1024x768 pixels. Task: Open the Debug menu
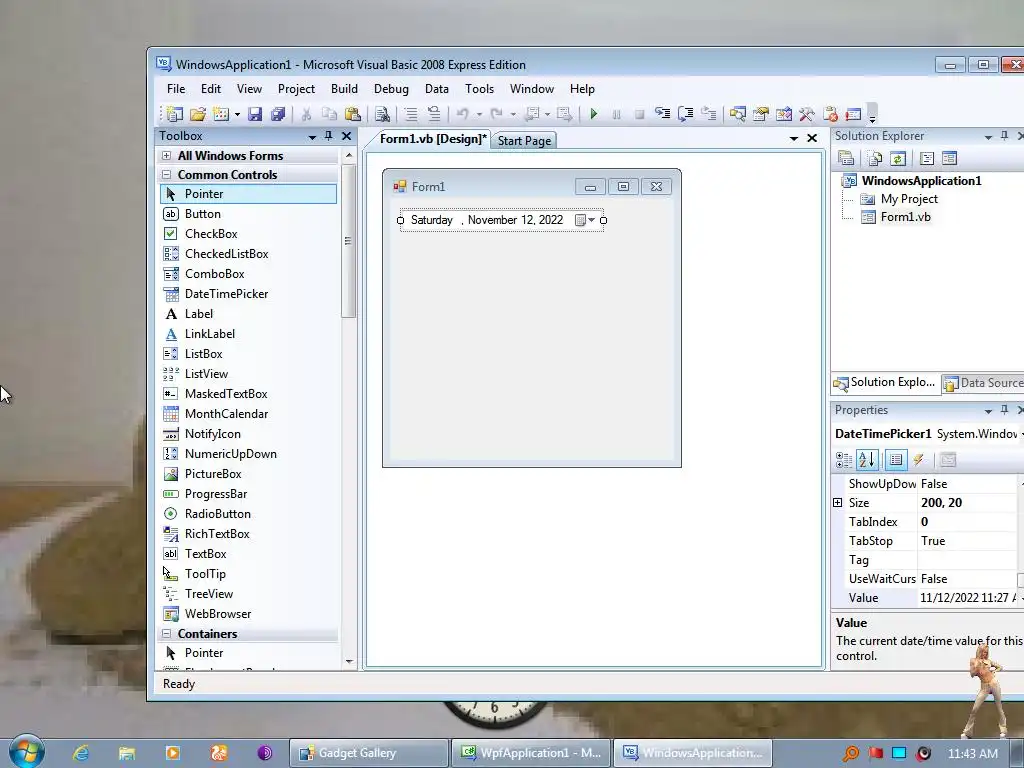click(391, 89)
